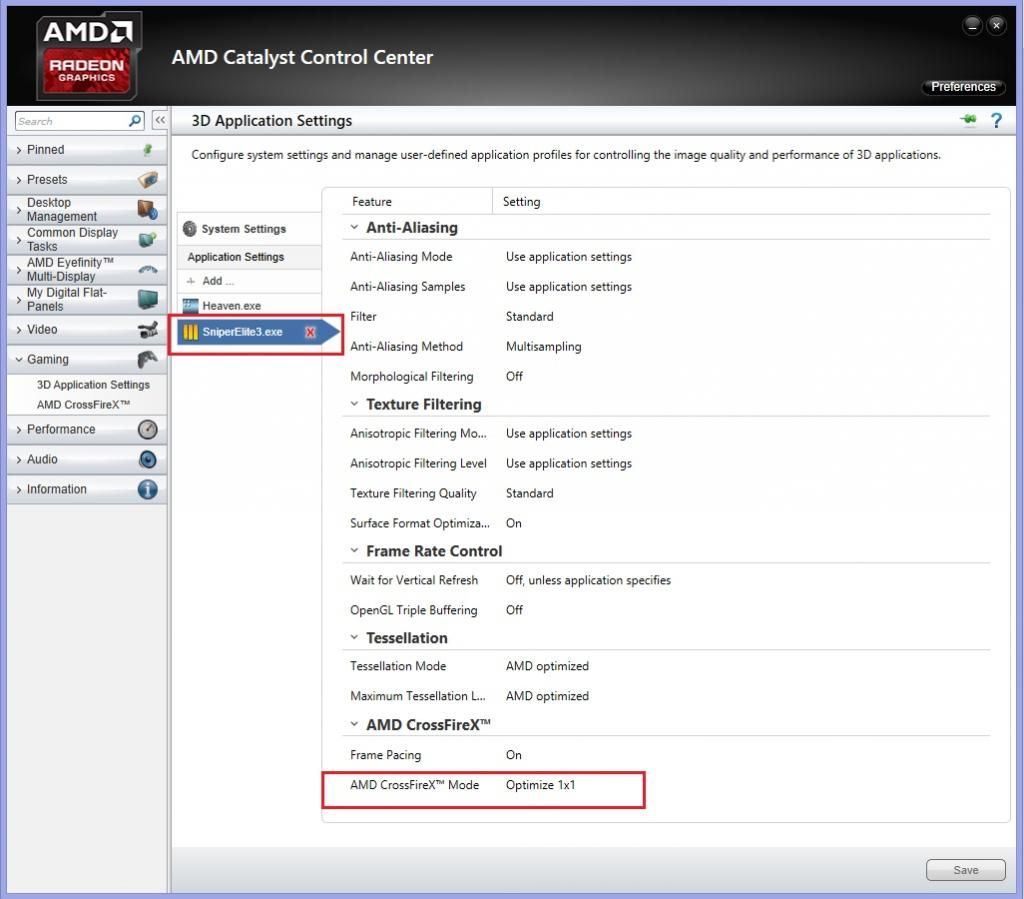
Task: Minimize the Catalyst Control Center window
Action: [972, 26]
